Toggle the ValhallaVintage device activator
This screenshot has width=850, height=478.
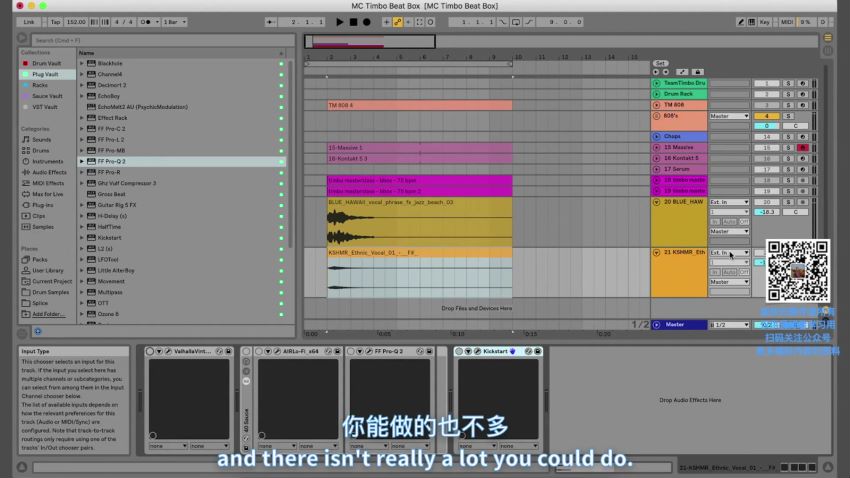[x=150, y=351]
